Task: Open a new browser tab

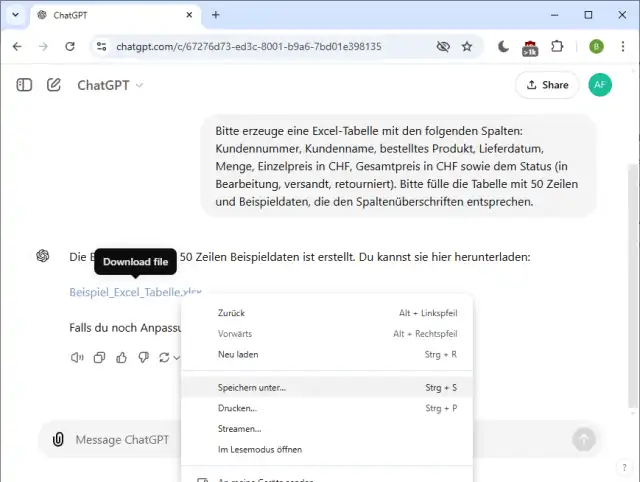Action: coord(216,15)
